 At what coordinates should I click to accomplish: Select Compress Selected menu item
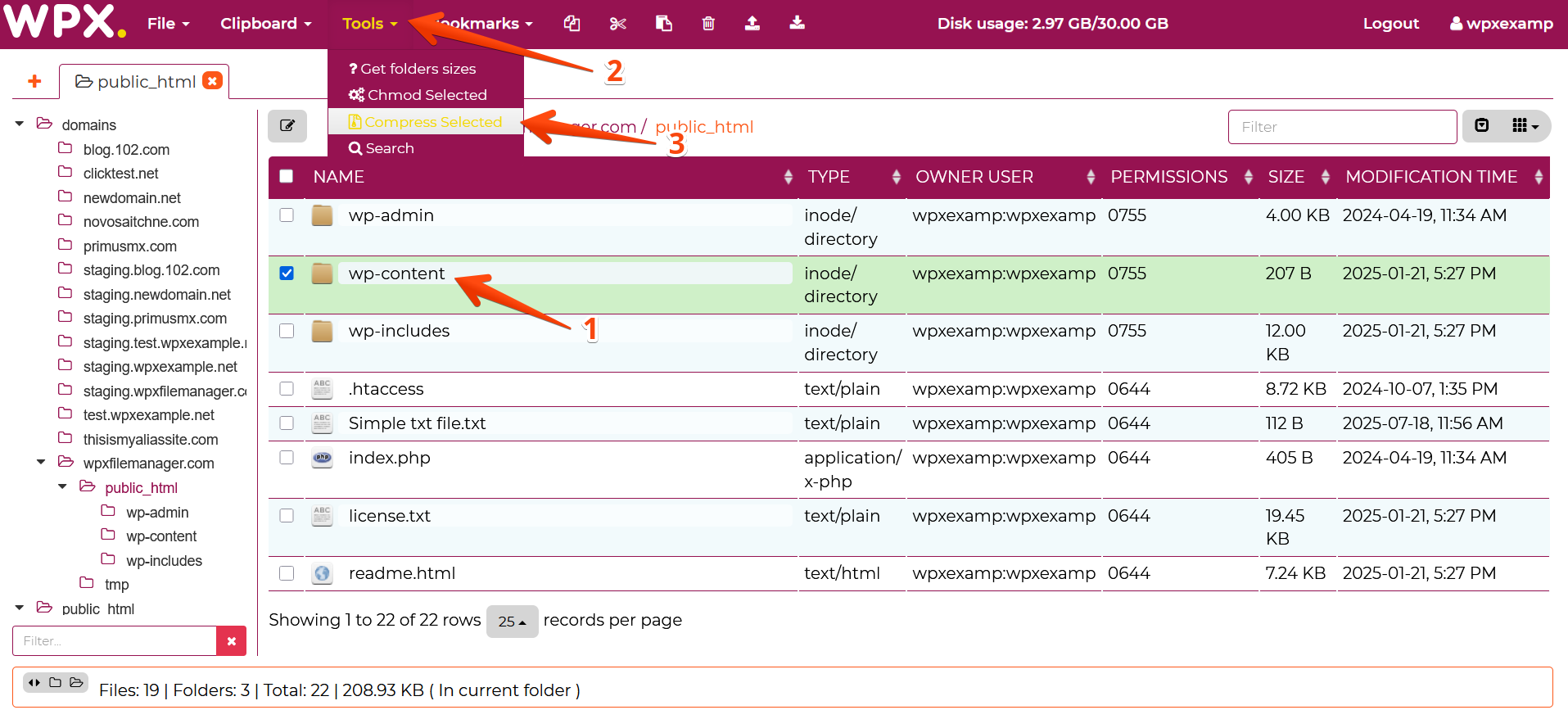[426, 122]
